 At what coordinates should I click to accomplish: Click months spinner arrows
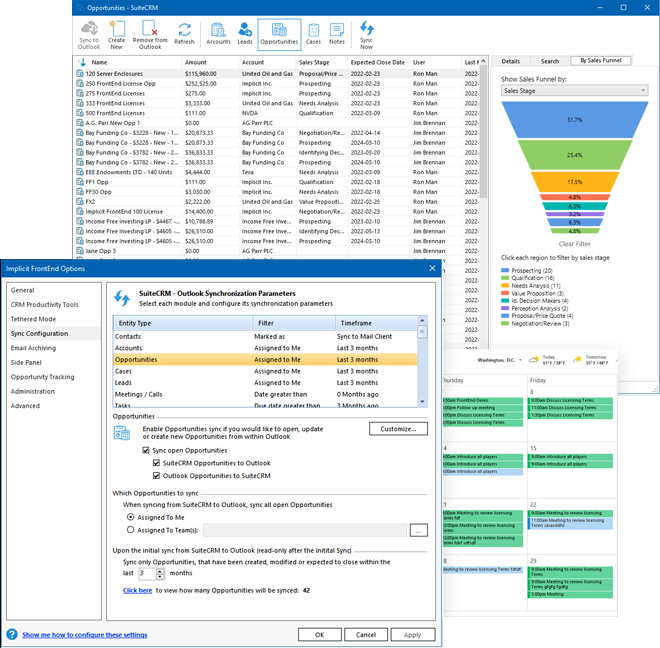pos(160,573)
